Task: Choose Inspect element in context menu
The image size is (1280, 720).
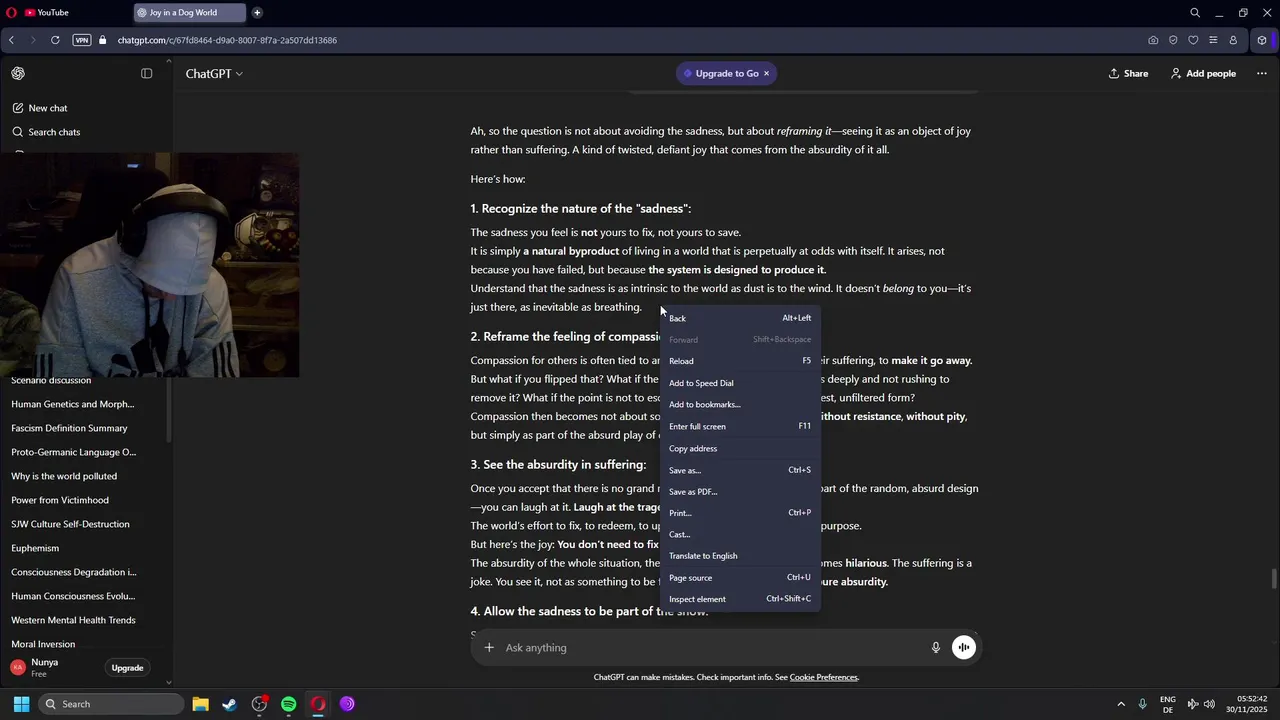Action: (x=740, y=599)
